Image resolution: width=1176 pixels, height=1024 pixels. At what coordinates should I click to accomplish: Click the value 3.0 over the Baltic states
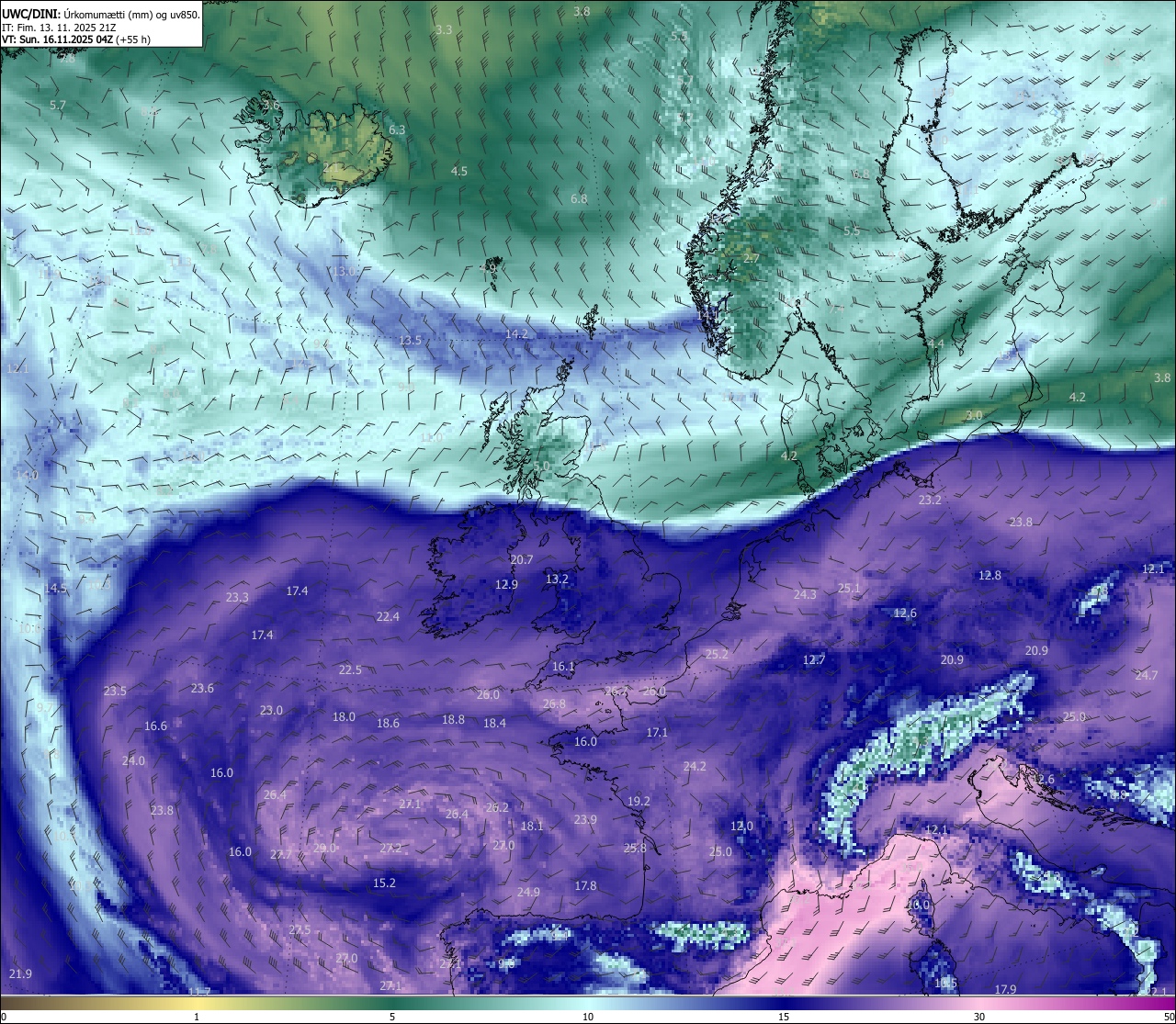click(x=974, y=415)
